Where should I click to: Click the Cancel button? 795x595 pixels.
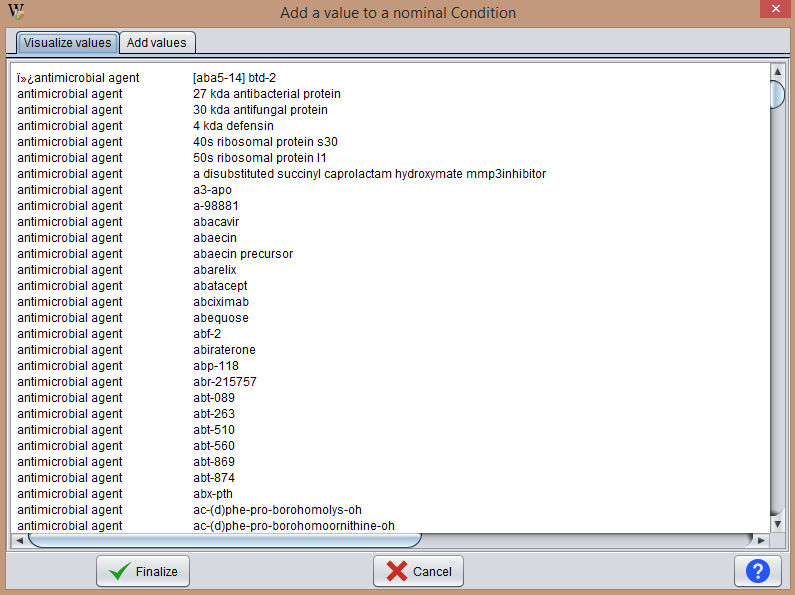pyautogui.click(x=418, y=571)
